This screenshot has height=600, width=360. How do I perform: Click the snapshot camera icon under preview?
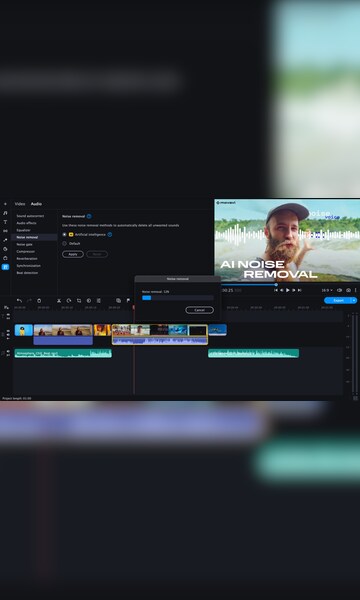(349, 290)
